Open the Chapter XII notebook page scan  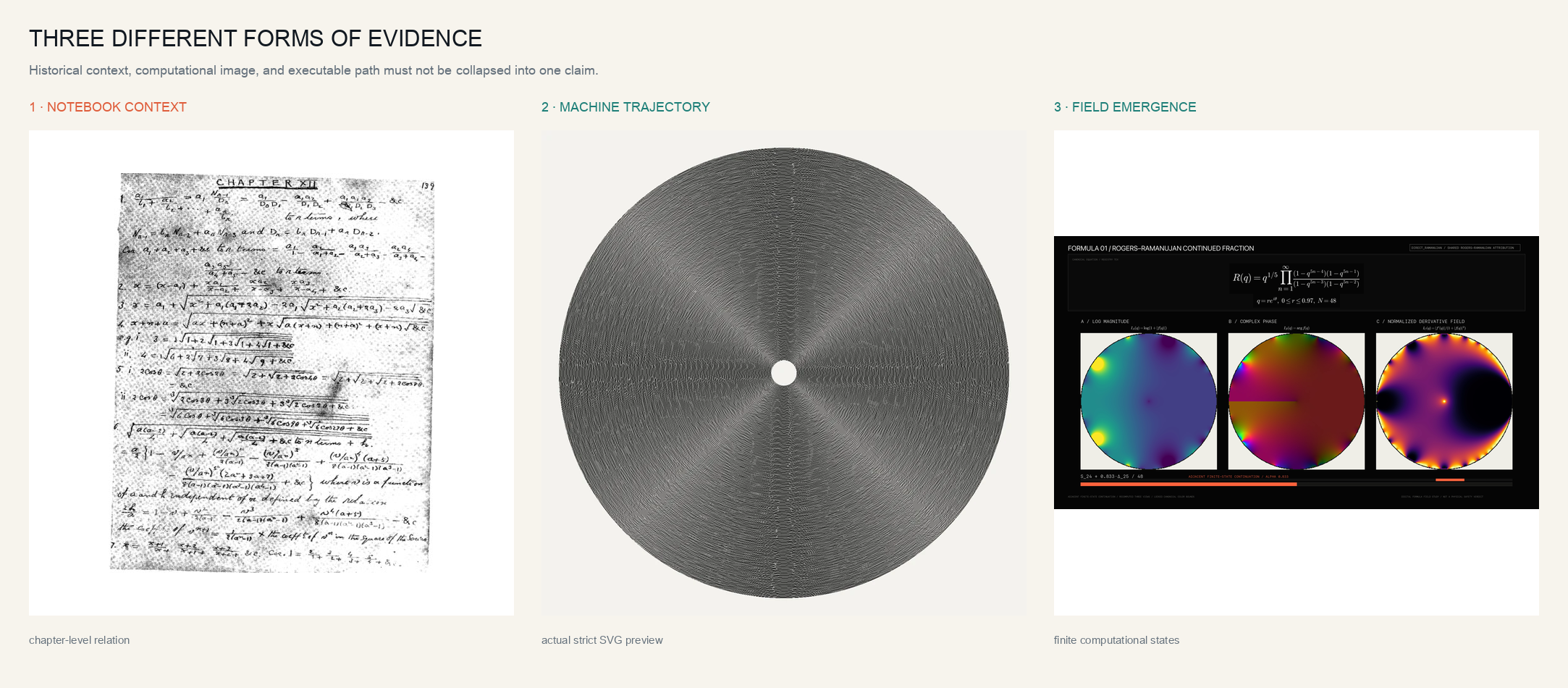pyautogui.click(x=271, y=373)
